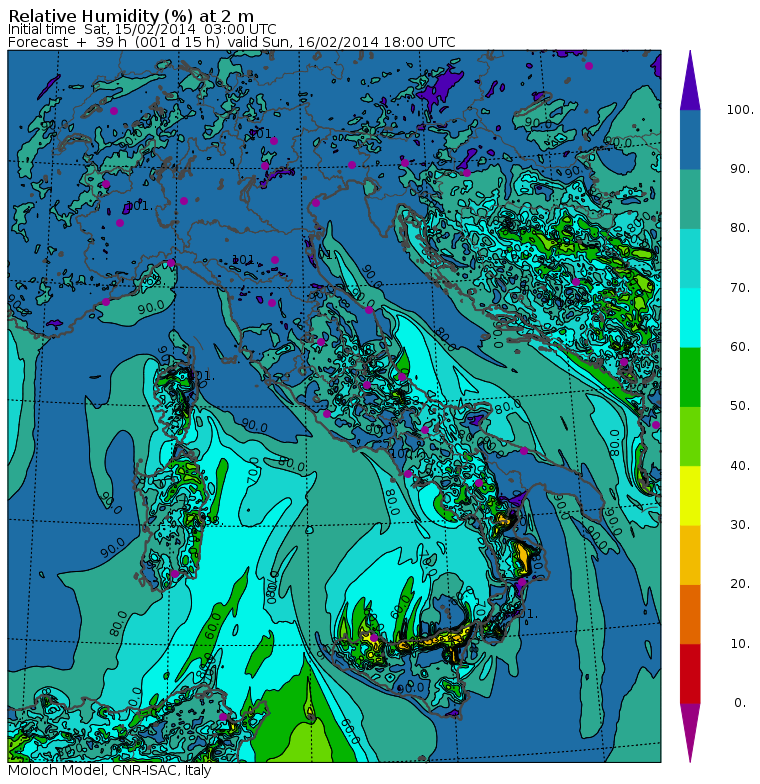Click the "10." colorbar label

click(740, 644)
